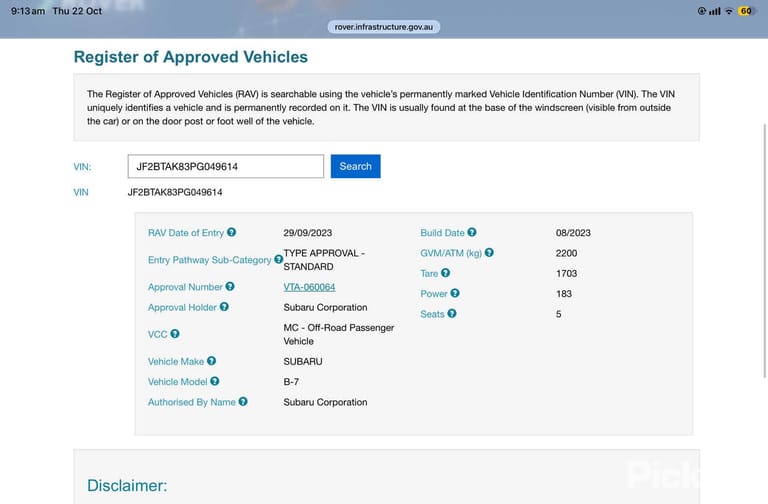This screenshot has width=768, height=504.
Task: Open help icon for Entry Pathway Sub-Category
Action: click(278, 259)
